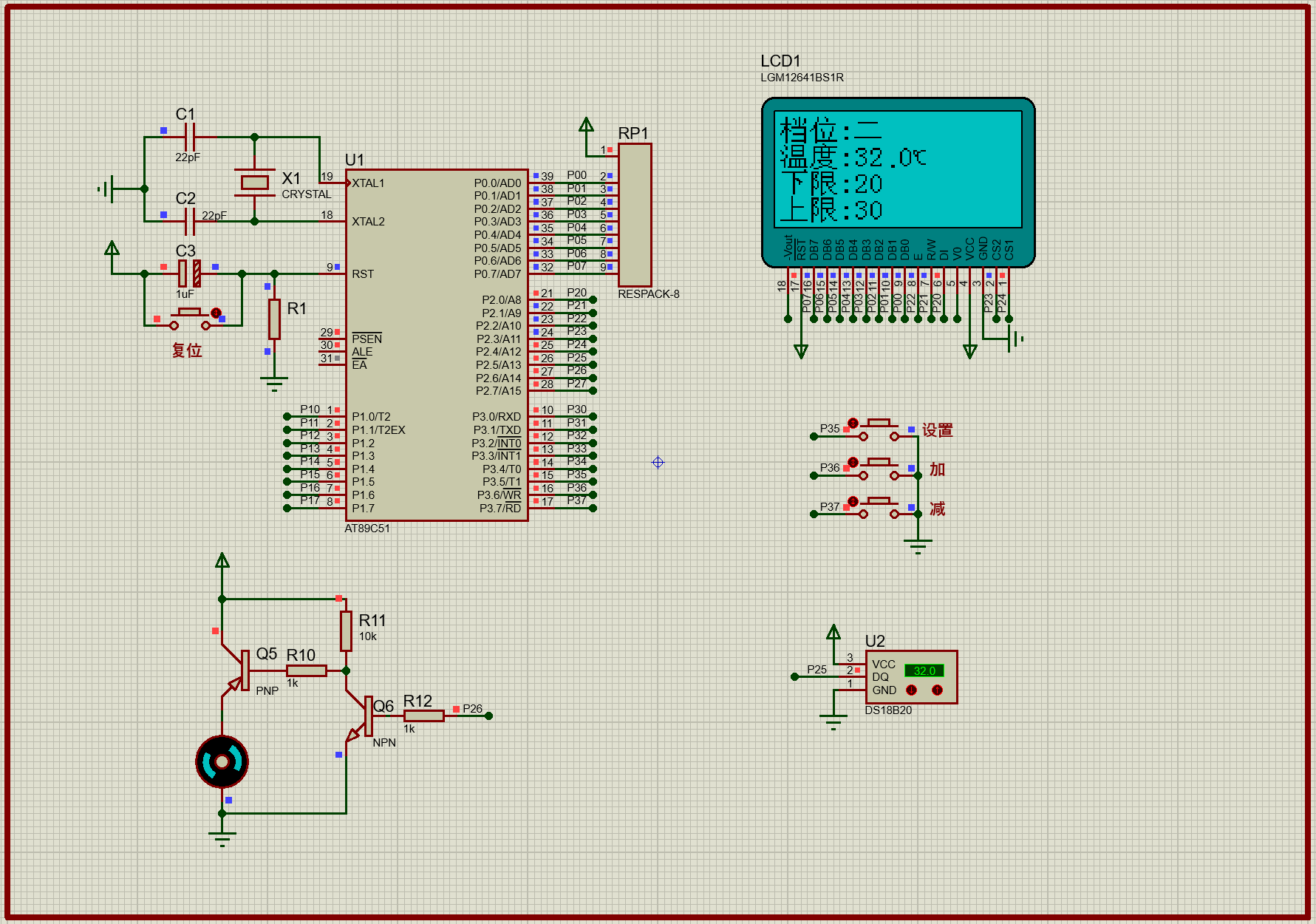1316x924 pixels.
Task: Click ground symbol below the motor
Action: [x=222, y=839]
